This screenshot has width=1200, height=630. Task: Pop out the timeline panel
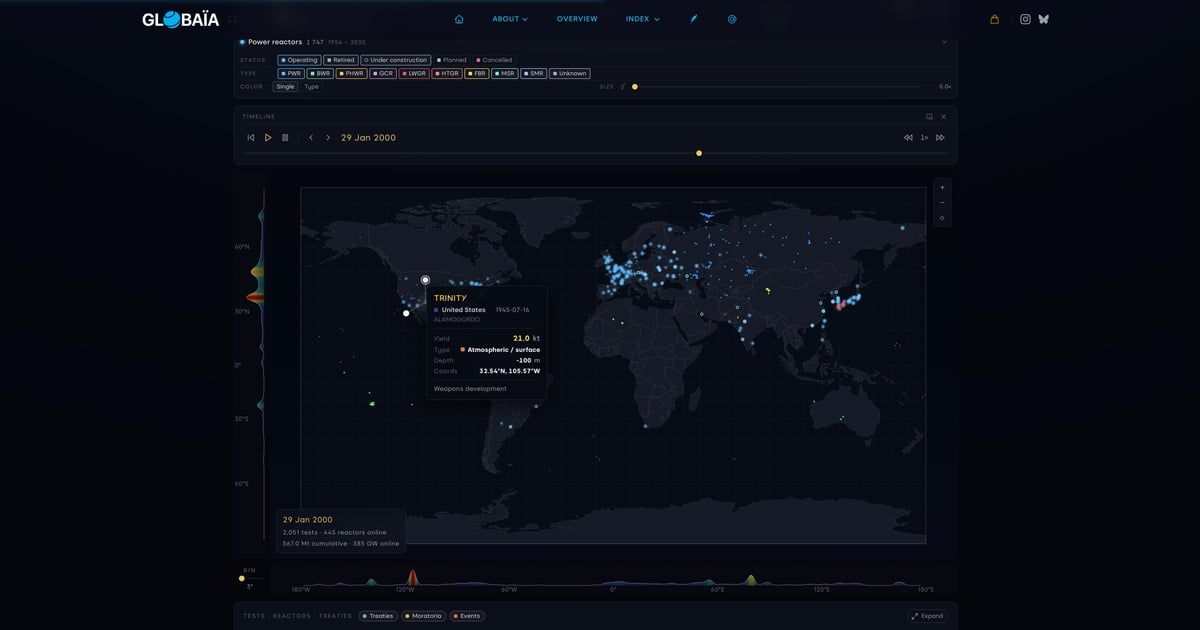(929, 117)
